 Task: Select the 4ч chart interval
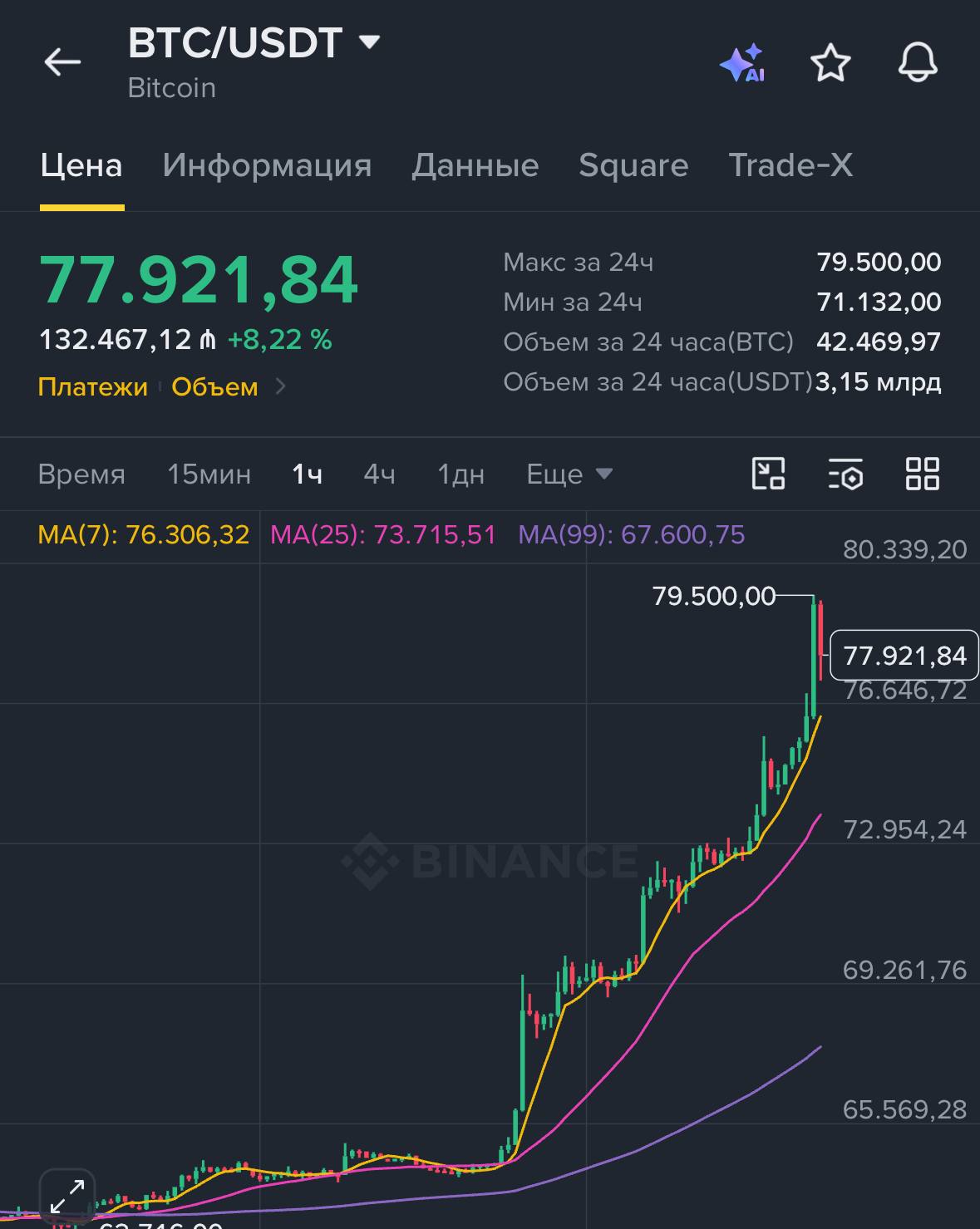click(379, 474)
